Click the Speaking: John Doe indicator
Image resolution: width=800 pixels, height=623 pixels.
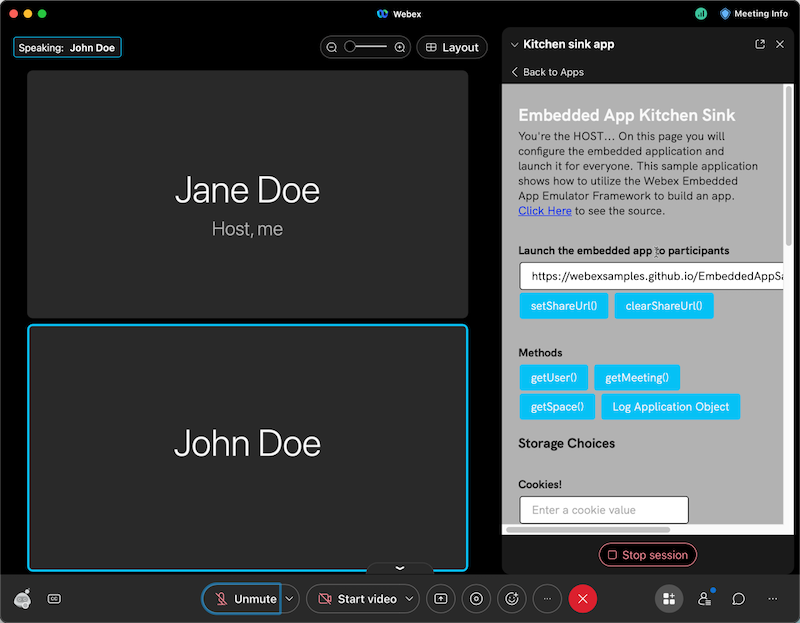[x=67, y=47]
